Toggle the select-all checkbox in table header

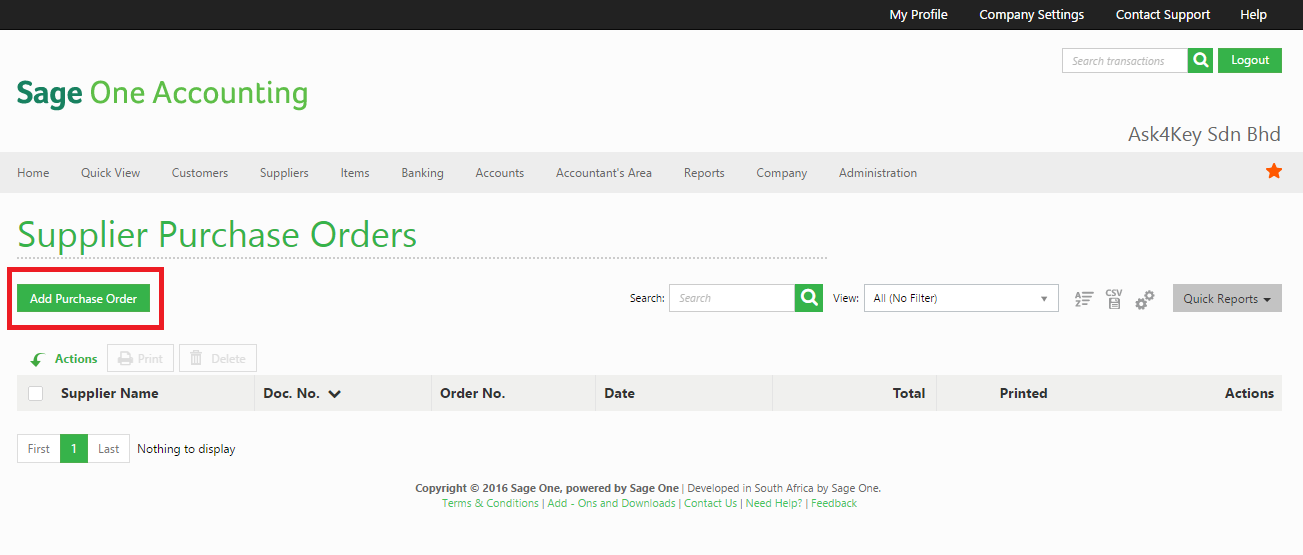point(36,393)
